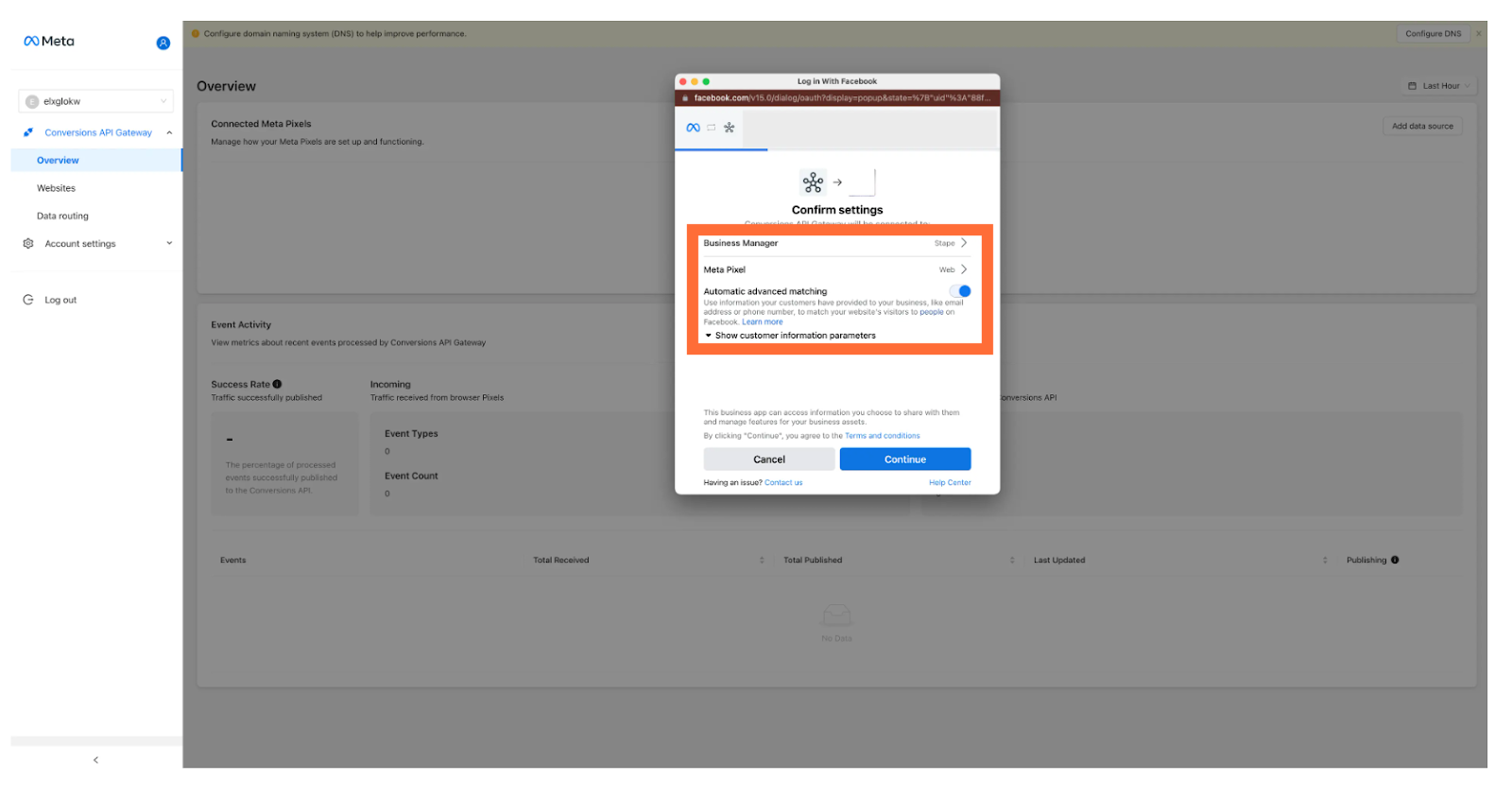The width and height of the screenshot is (1512, 798).
Task: Click the Event Activity heading
Action: (241, 324)
